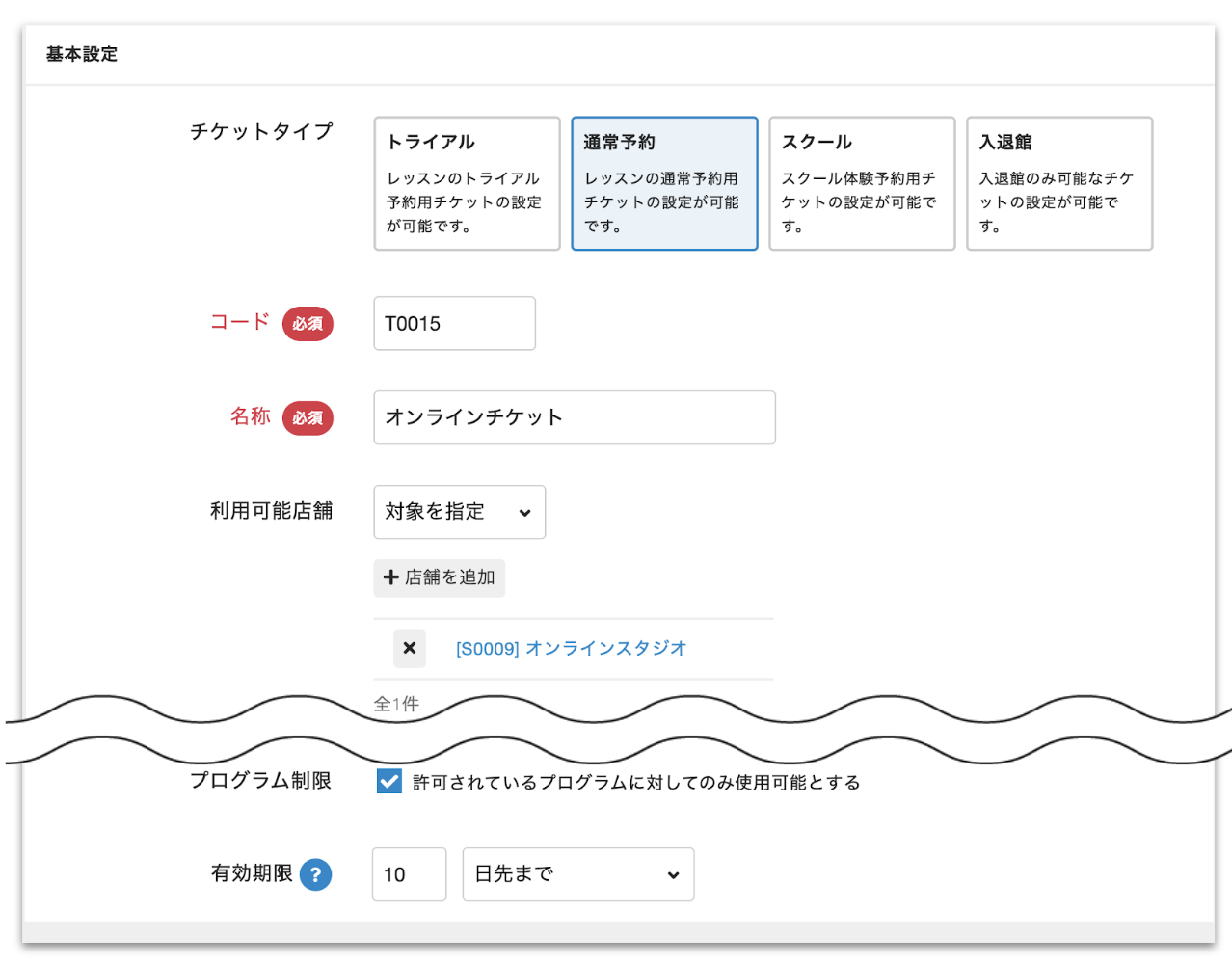Click the 必須 badge beside コード

[x=308, y=324]
